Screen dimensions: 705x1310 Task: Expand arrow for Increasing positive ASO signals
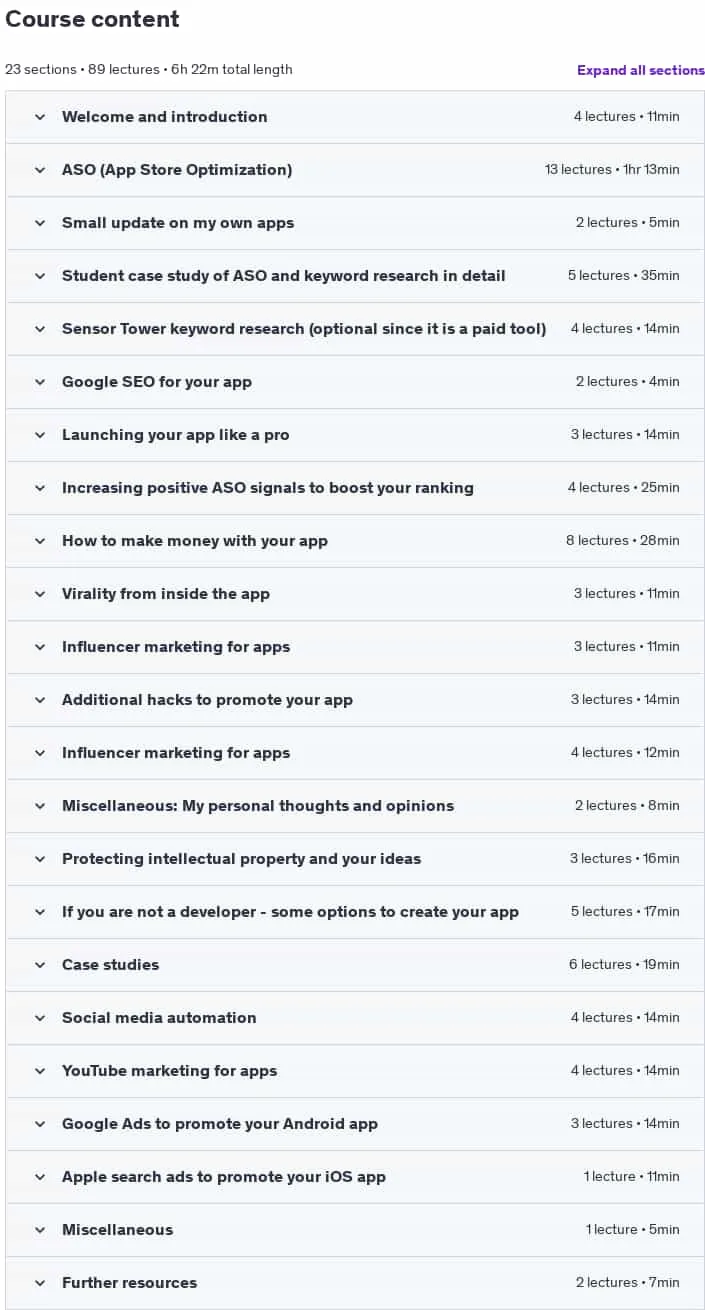pos(40,488)
